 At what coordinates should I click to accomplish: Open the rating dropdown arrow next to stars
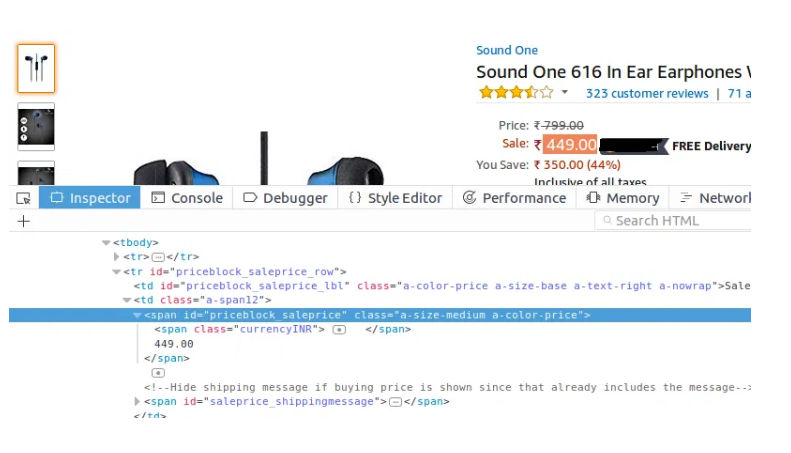point(564,93)
